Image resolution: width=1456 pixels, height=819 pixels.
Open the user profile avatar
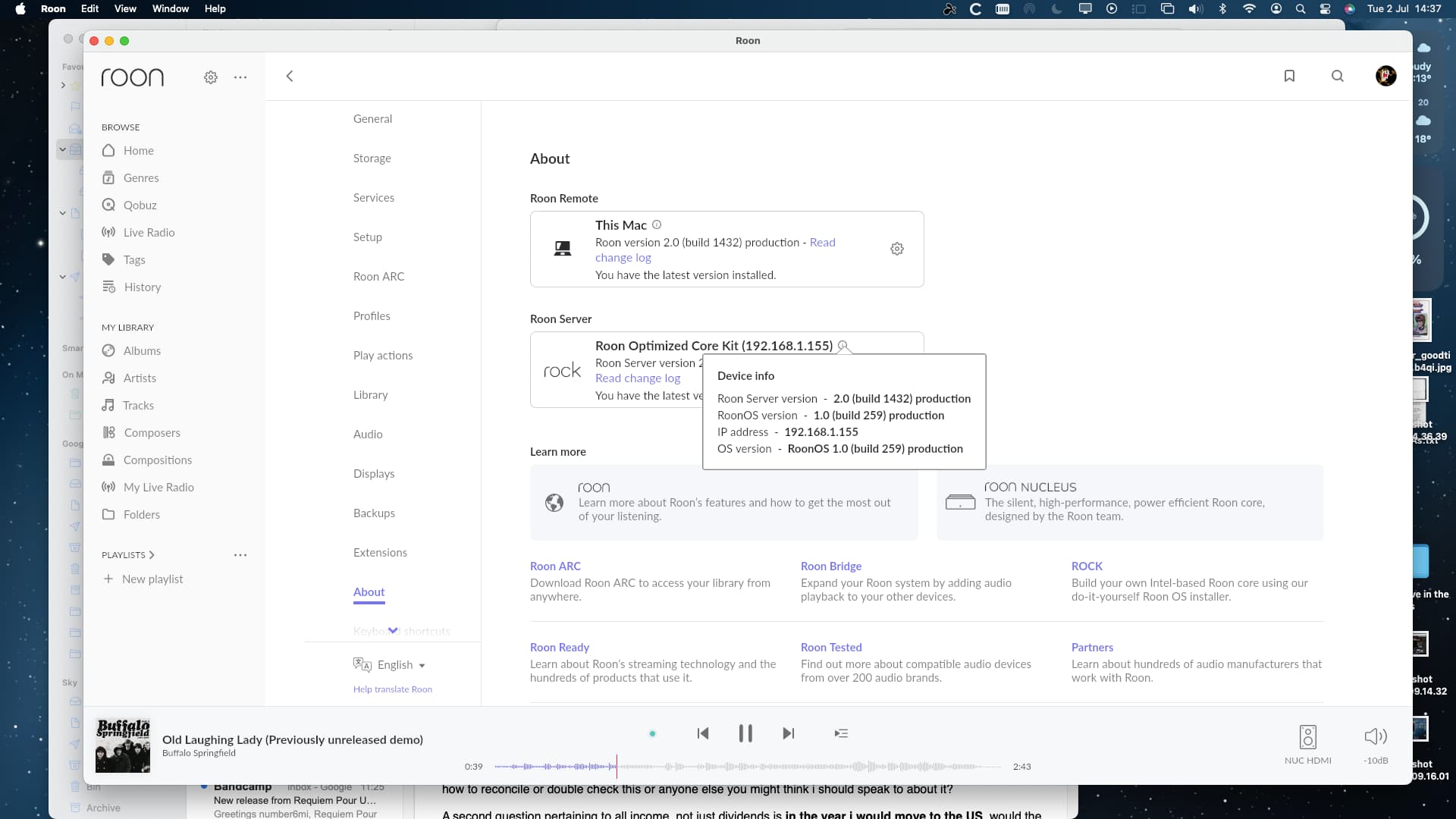coord(1386,76)
